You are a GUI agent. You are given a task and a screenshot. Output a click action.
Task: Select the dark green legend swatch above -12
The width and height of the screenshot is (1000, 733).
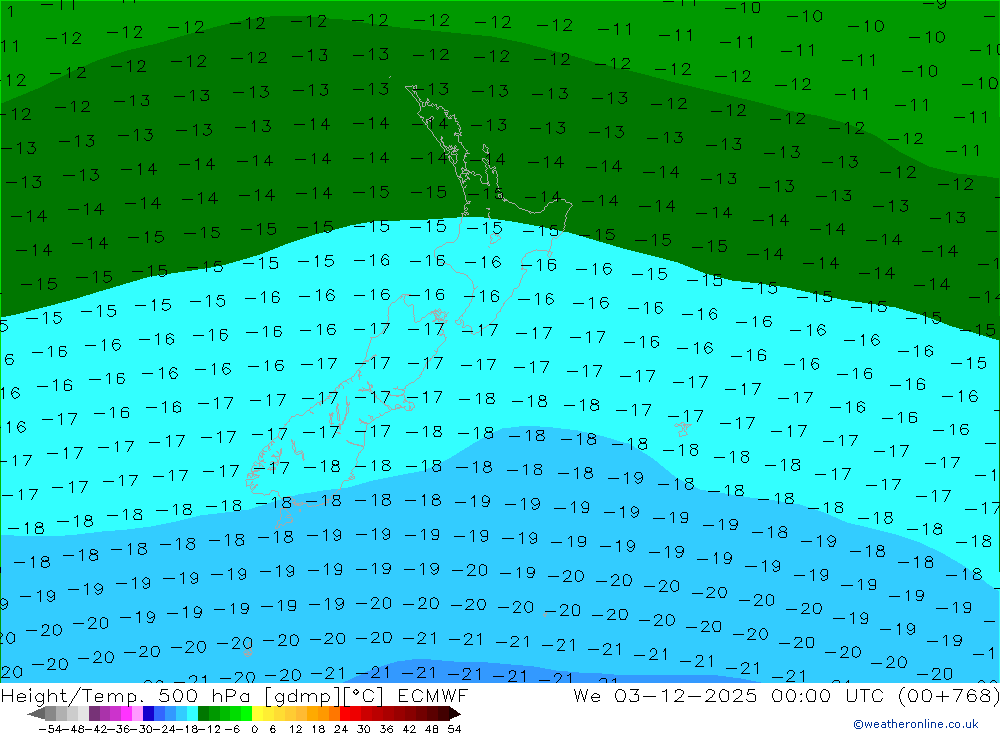tap(203, 714)
